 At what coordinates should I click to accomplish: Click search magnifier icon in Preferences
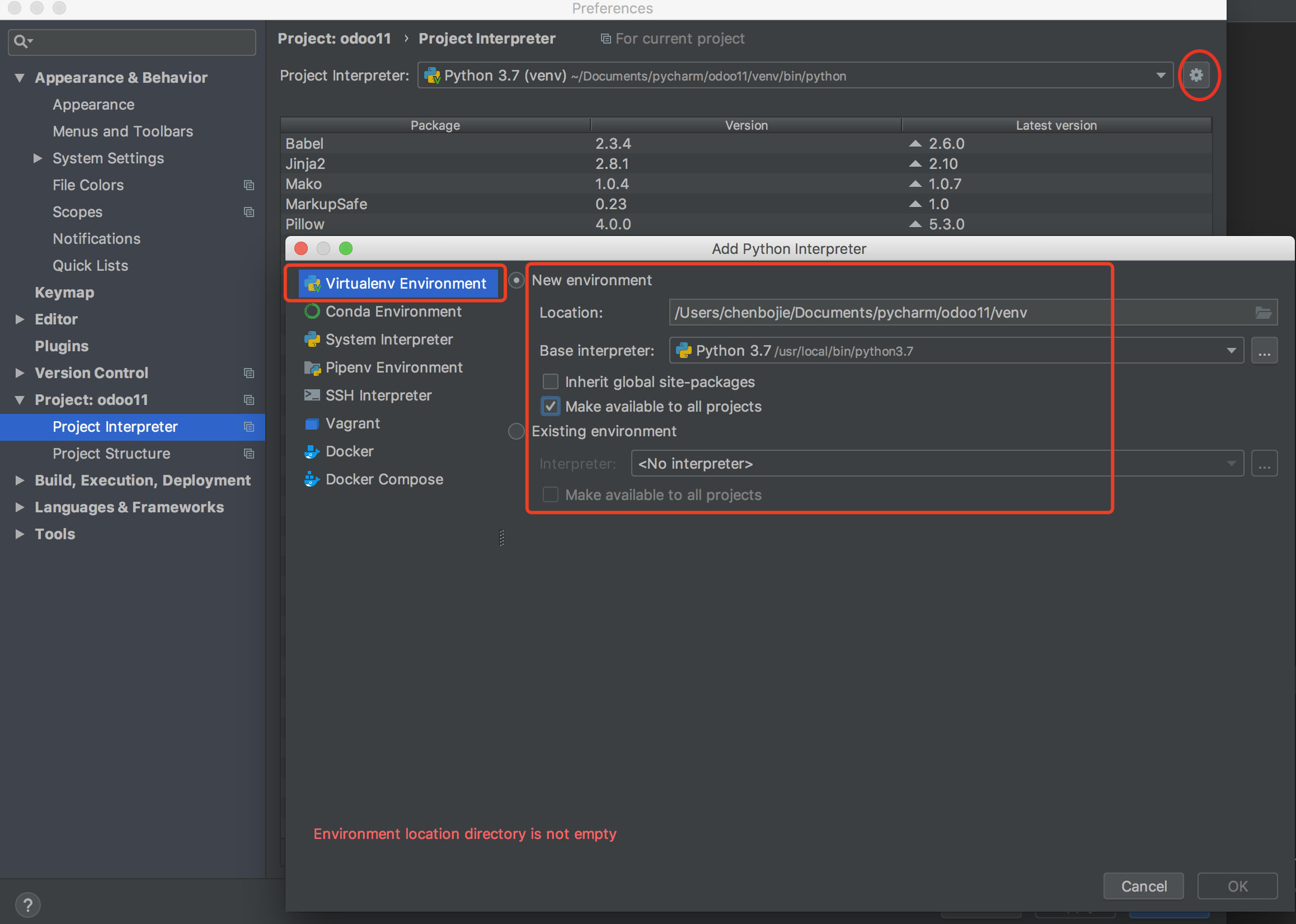click(x=22, y=41)
